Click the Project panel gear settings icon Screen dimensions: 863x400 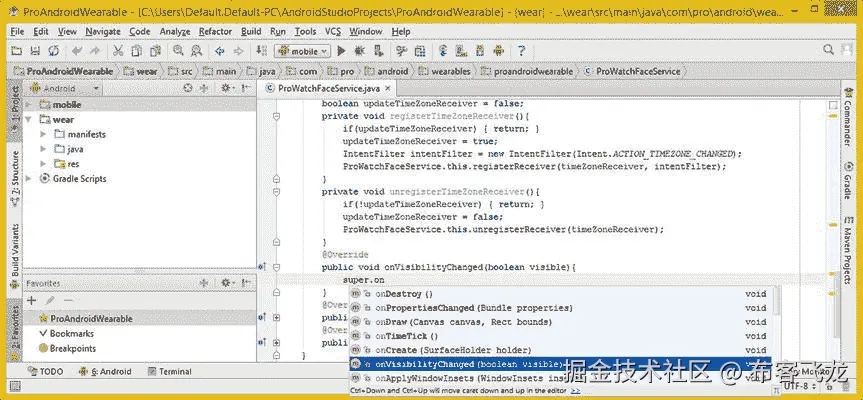pos(227,88)
